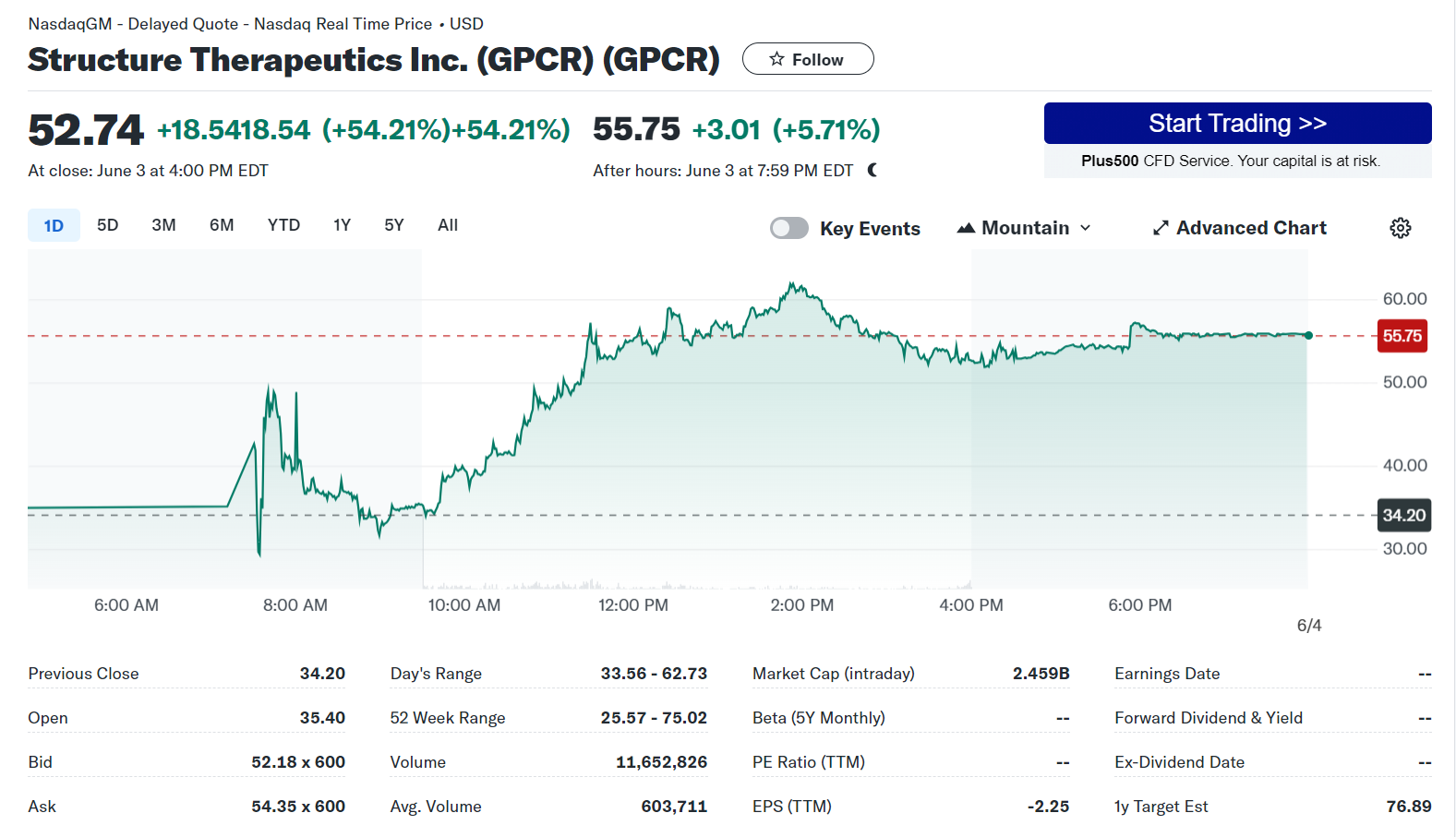Click the red 55.75 price marker
This screenshot has width=1456, height=837.
pyautogui.click(x=1402, y=336)
